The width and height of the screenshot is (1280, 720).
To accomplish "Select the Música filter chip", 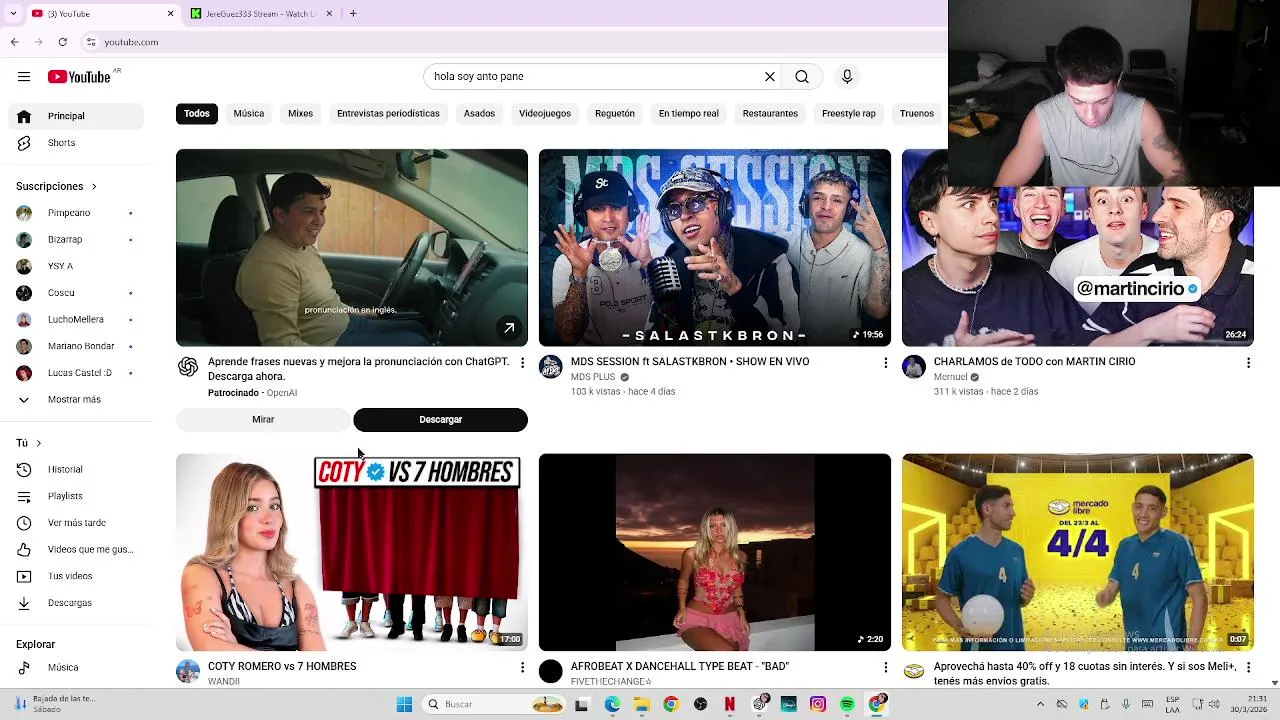I will pyautogui.click(x=249, y=113).
